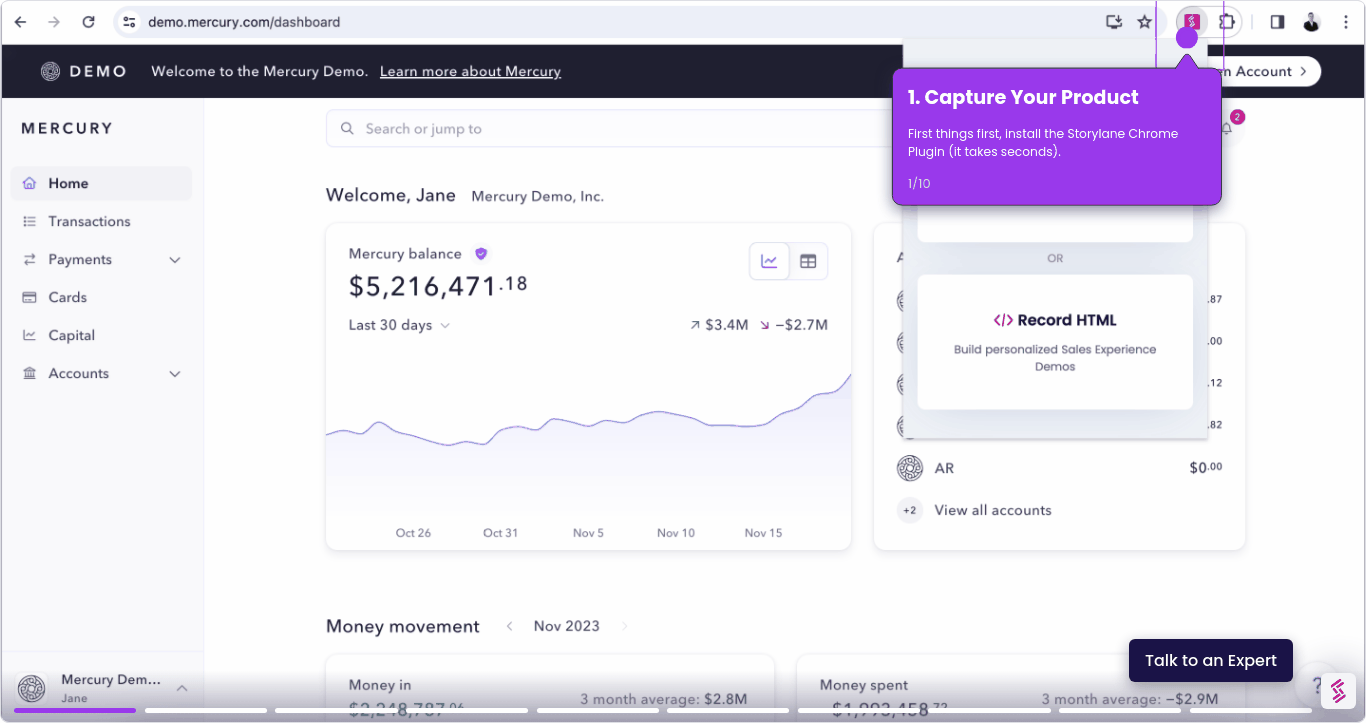The height and width of the screenshot is (723, 1366).
Task: Select the Record HTML option card
Action: (1055, 342)
